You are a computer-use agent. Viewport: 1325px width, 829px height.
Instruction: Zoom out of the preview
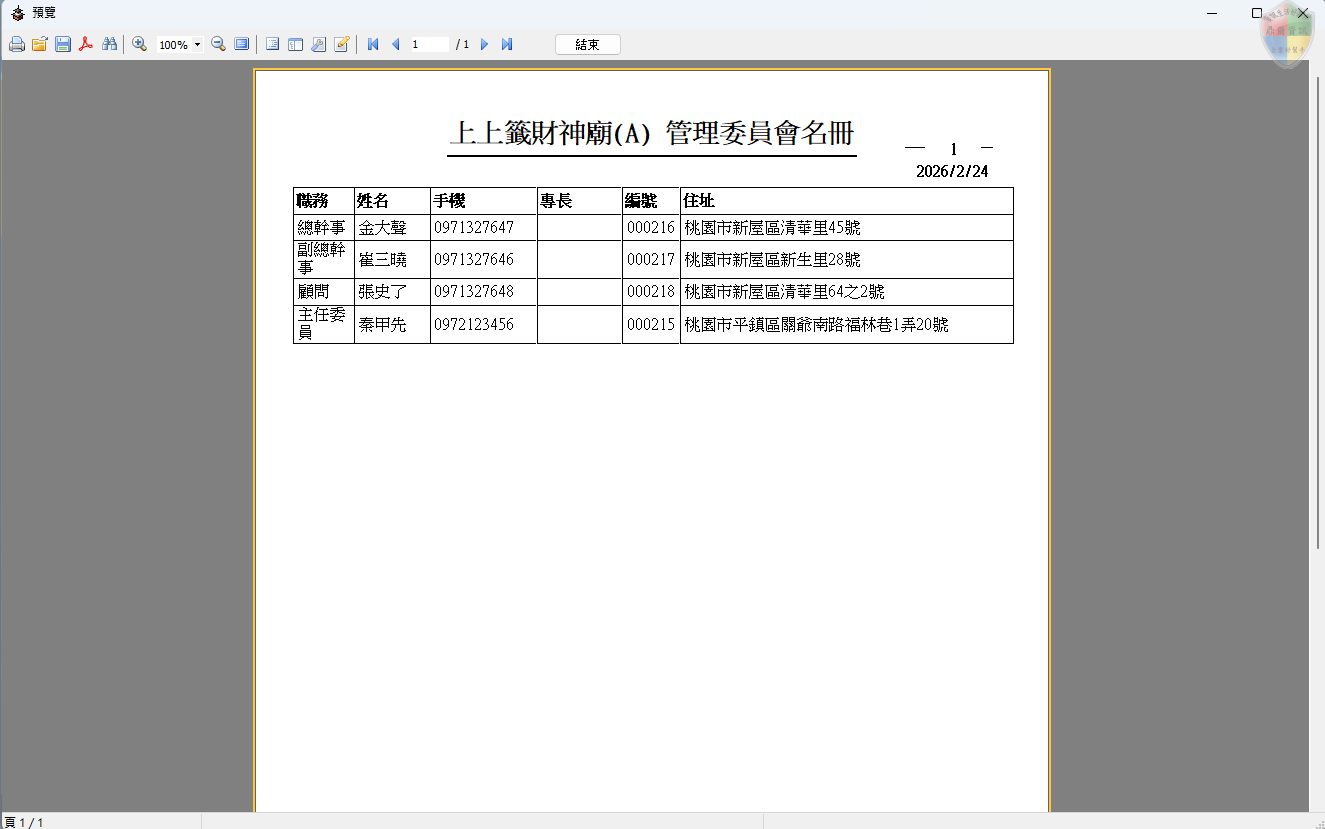click(x=219, y=44)
